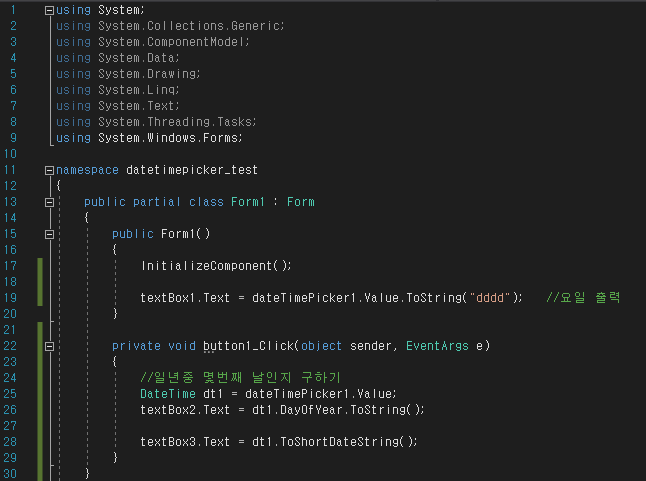Click the 'EventArgs' type name
This screenshot has height=481, width=646.
[x=438, y=346]
